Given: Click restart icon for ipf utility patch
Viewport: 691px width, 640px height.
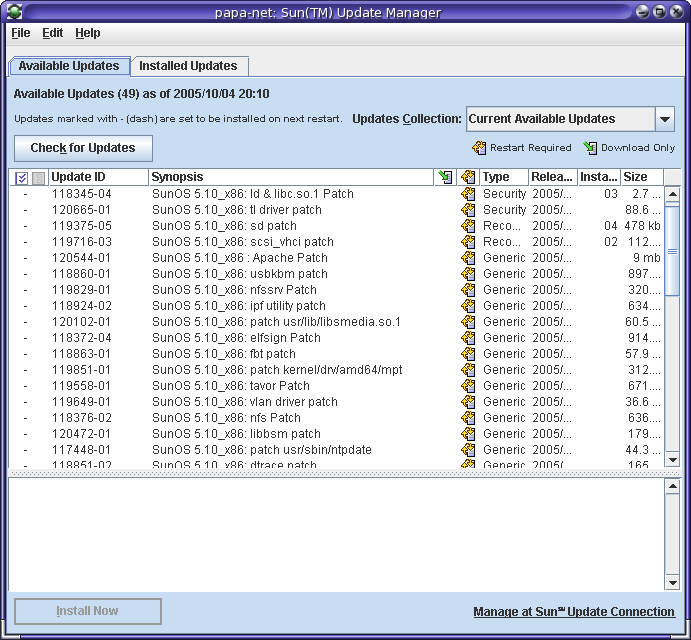Looking at the screenshot, I should pos(468,305).
